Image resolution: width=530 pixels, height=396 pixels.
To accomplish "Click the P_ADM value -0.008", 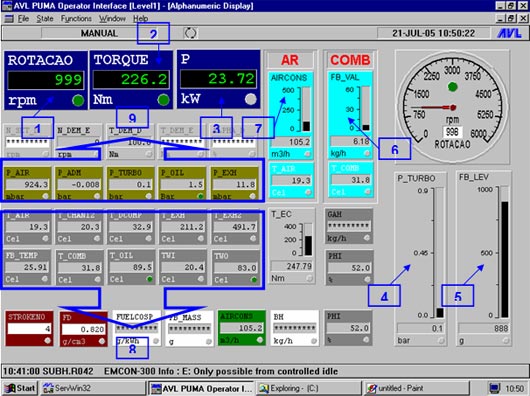I will [79, 184].
